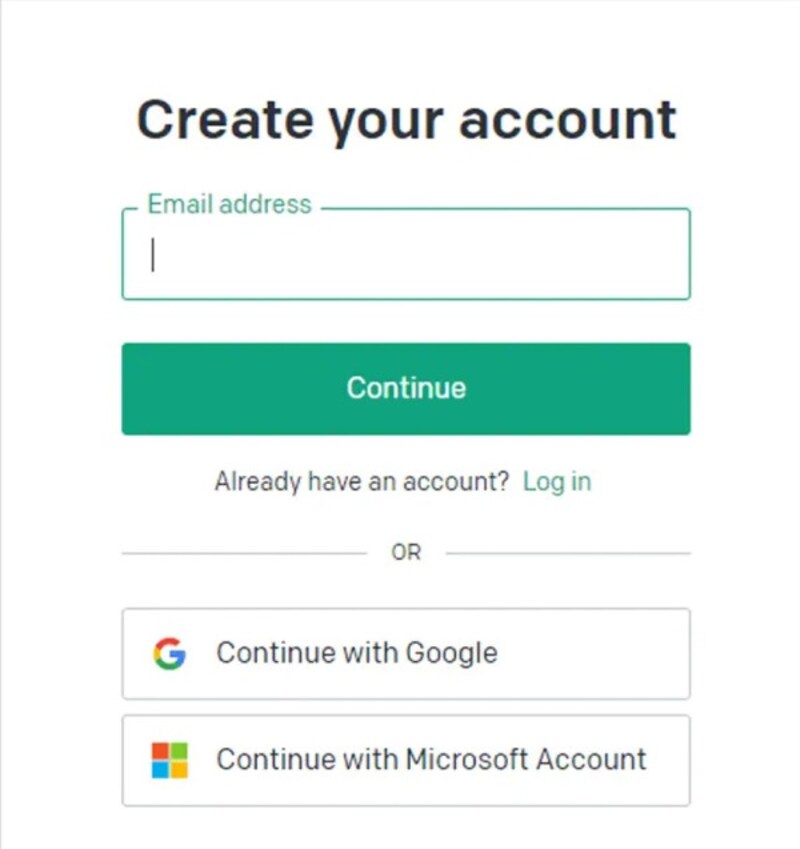Click the 'Email address' floating label
Screen dimensions: 800x849
(x=229, y=204)
